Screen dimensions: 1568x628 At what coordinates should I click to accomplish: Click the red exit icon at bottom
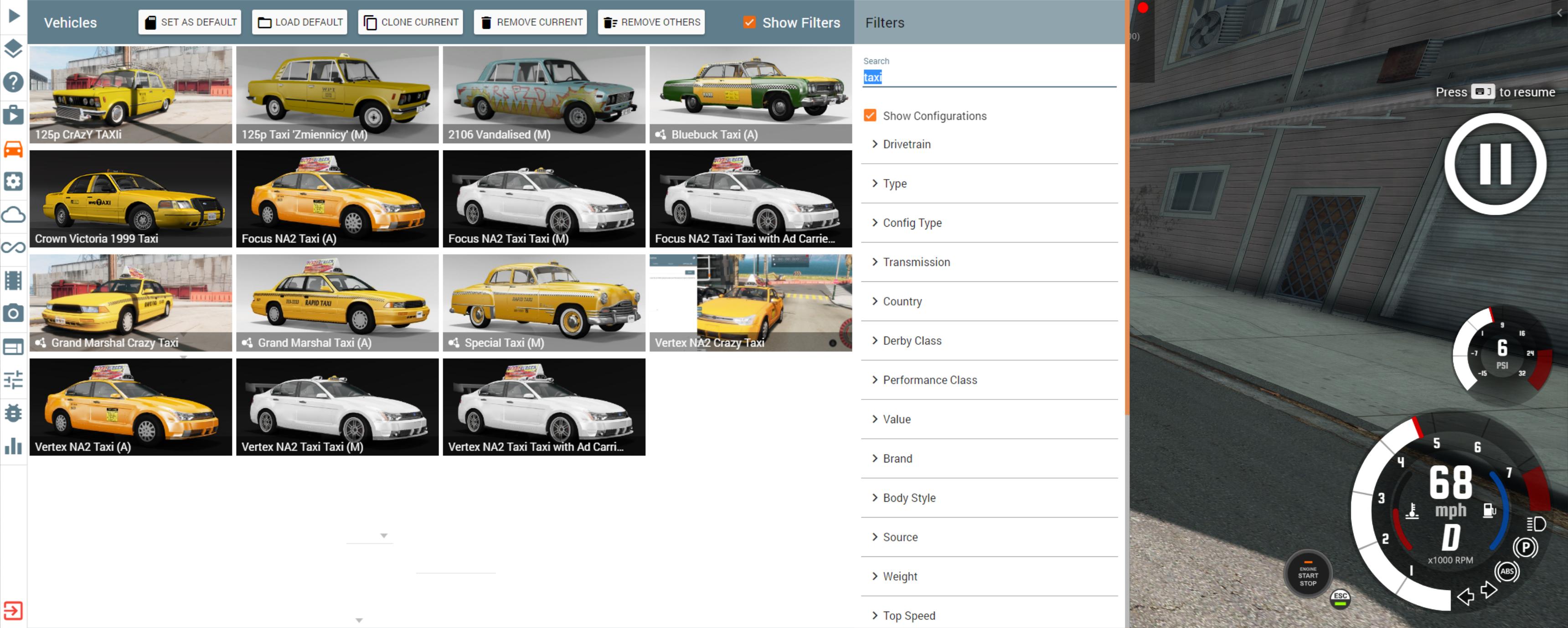13,610
